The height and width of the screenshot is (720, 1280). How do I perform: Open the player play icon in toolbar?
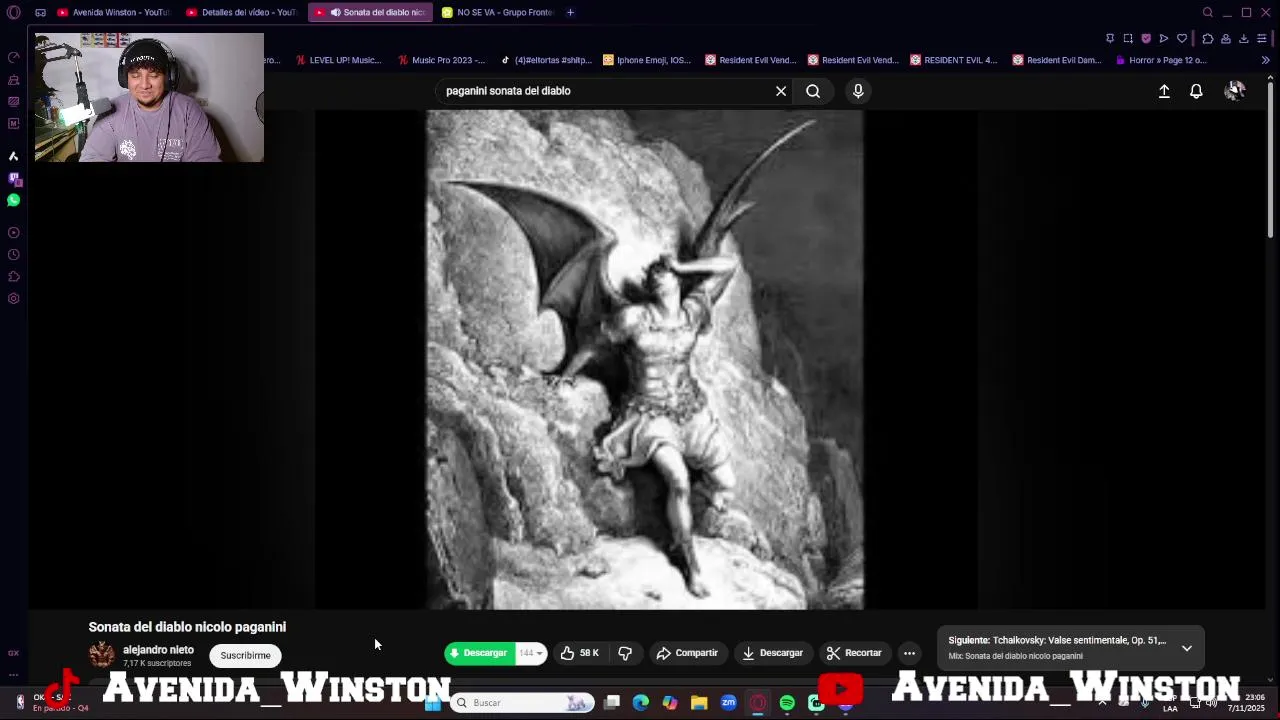[1164, 39]
